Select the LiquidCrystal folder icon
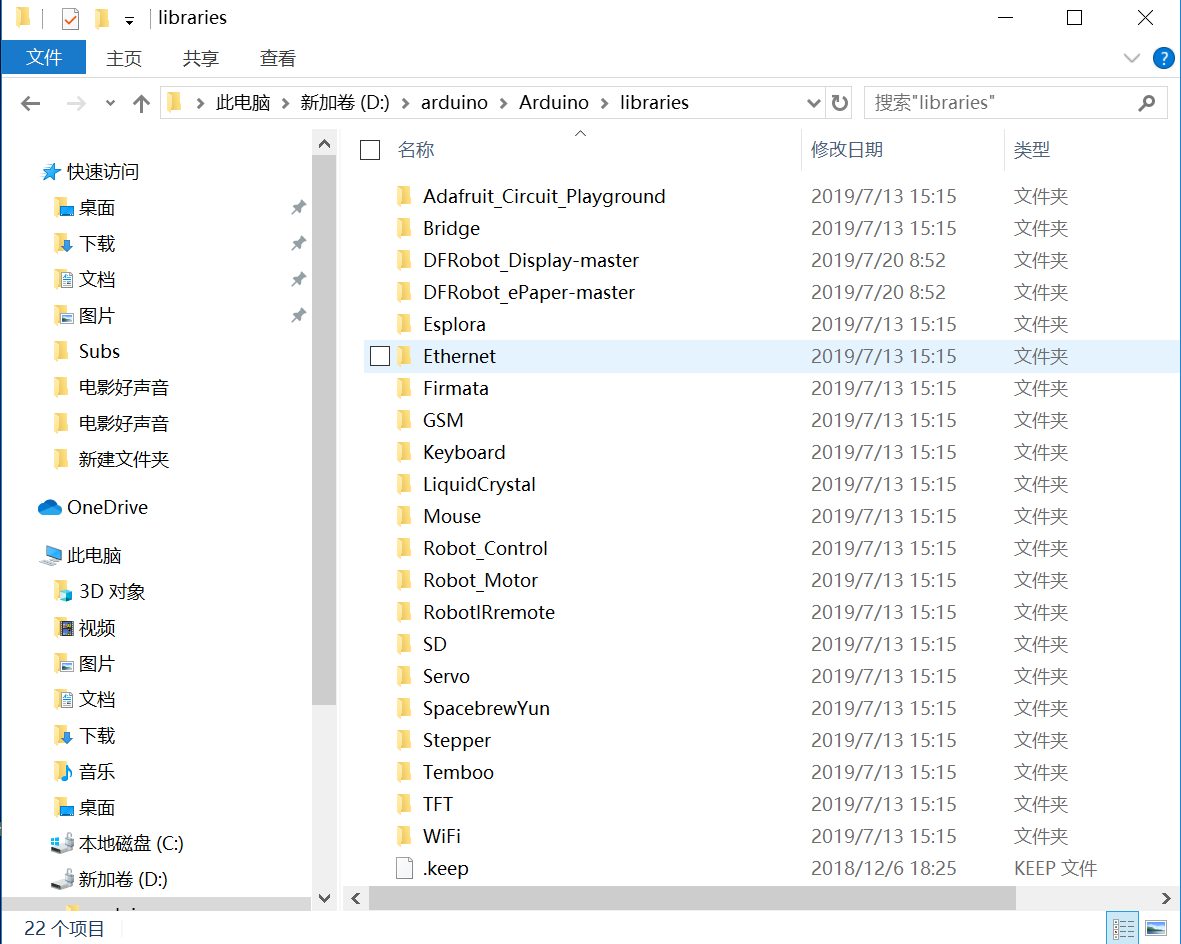This screenshot has width=1181, height=944. [x=404, y=484]
